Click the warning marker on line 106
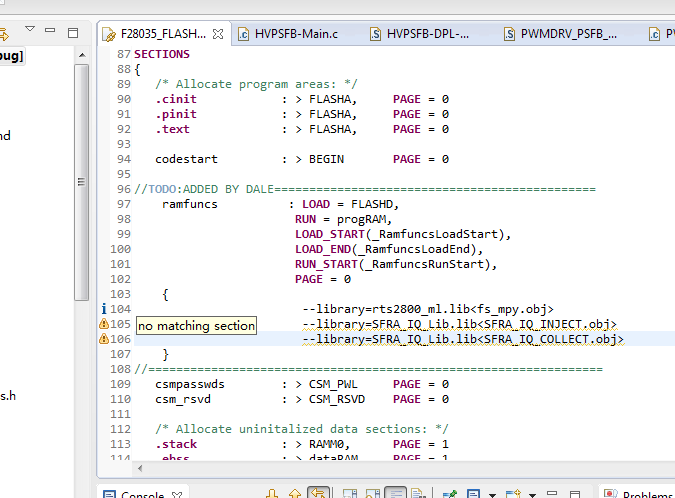This screenshot has height=498, width=675. [104, 340]
